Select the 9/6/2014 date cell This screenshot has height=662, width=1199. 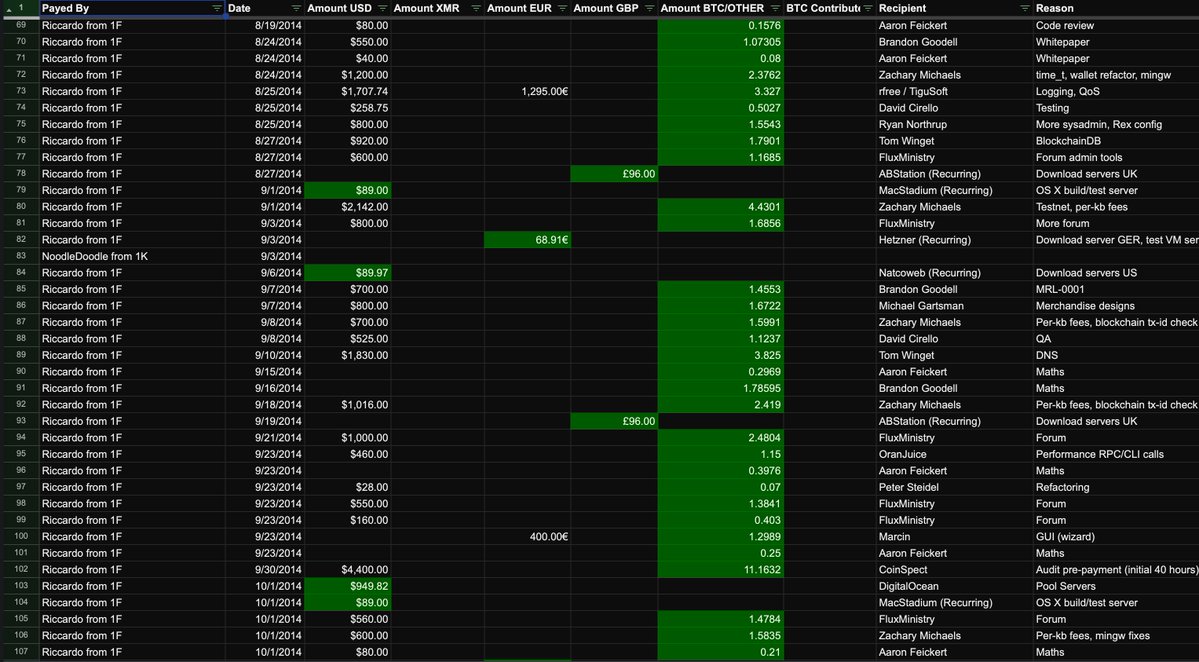coord(265,273)
